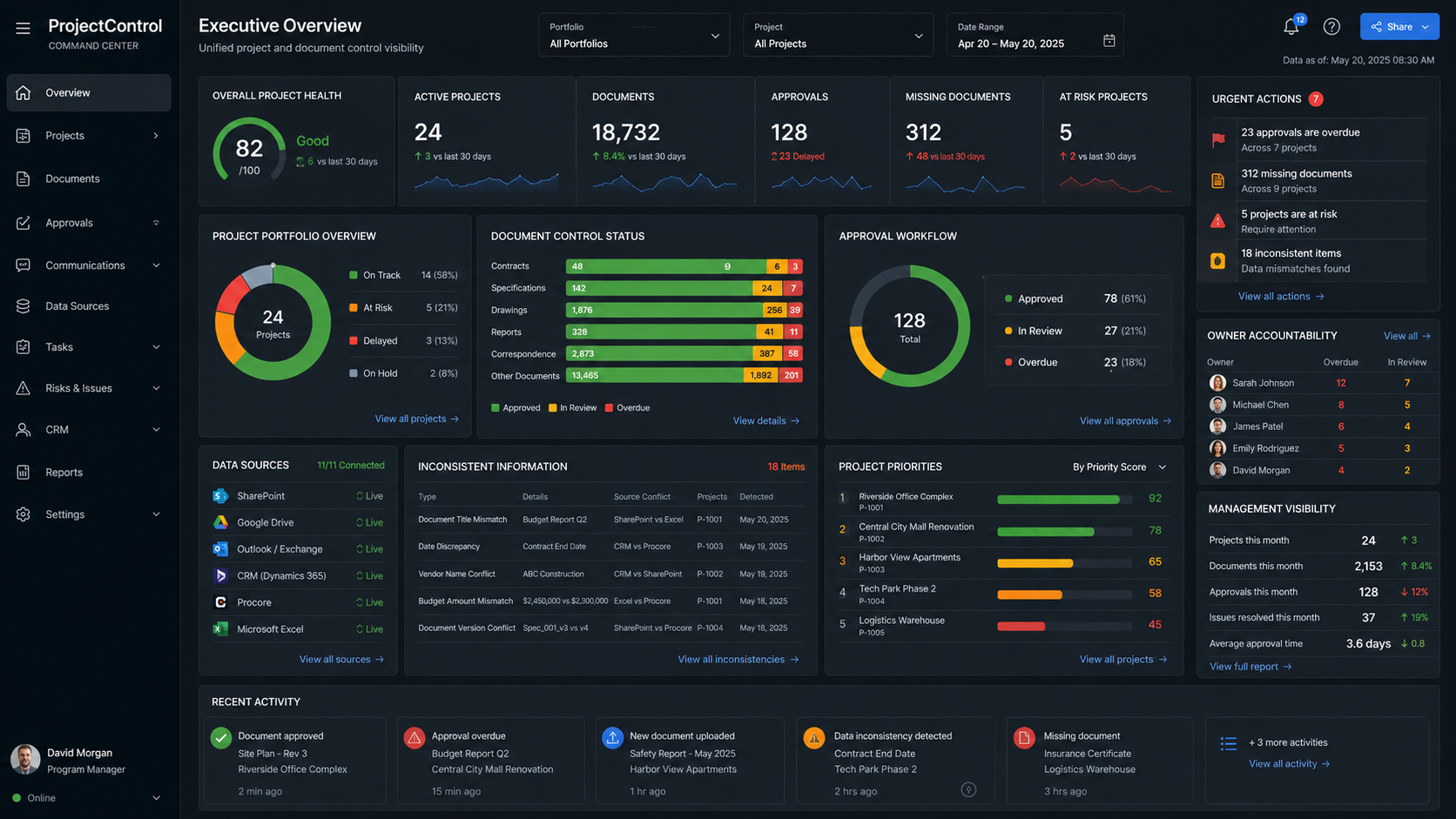Expand the Risks & Issues chevron
The width and height of the screenshot is (1456, 819).
coord(156,388)
